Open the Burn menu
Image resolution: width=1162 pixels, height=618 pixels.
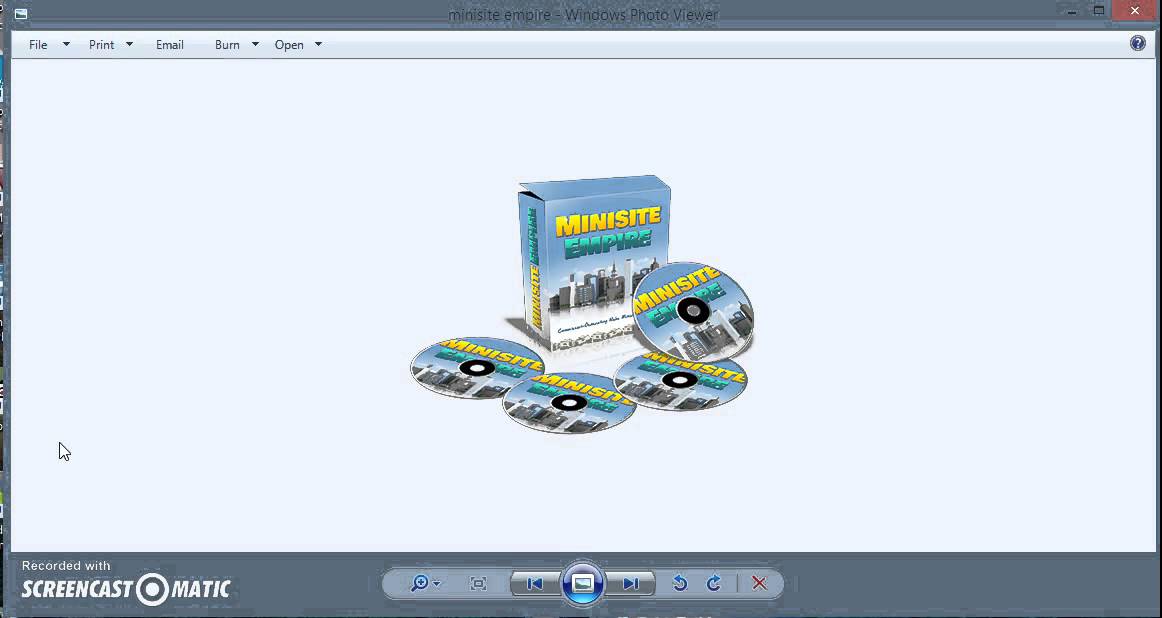[x=227, y=45]
